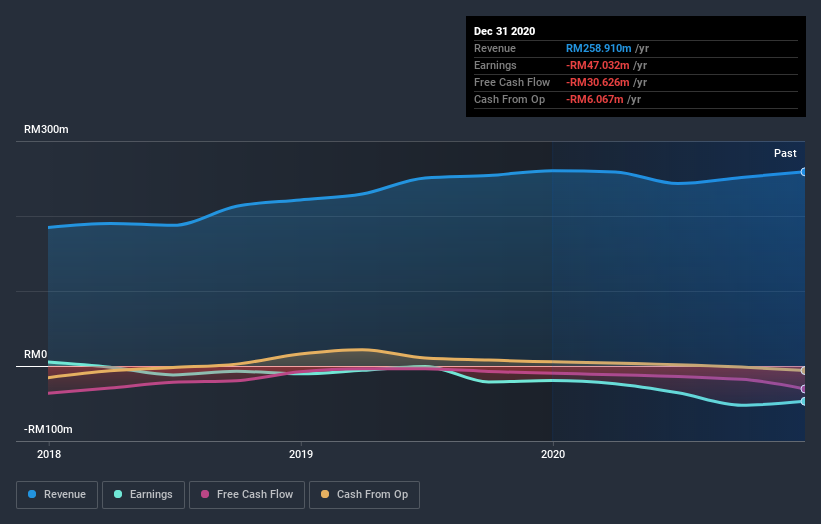Image resolution: width=821 pixels, height=524 pixels.
Task: Click the -RM47.032m earnings value
Action: click(597, 65)
